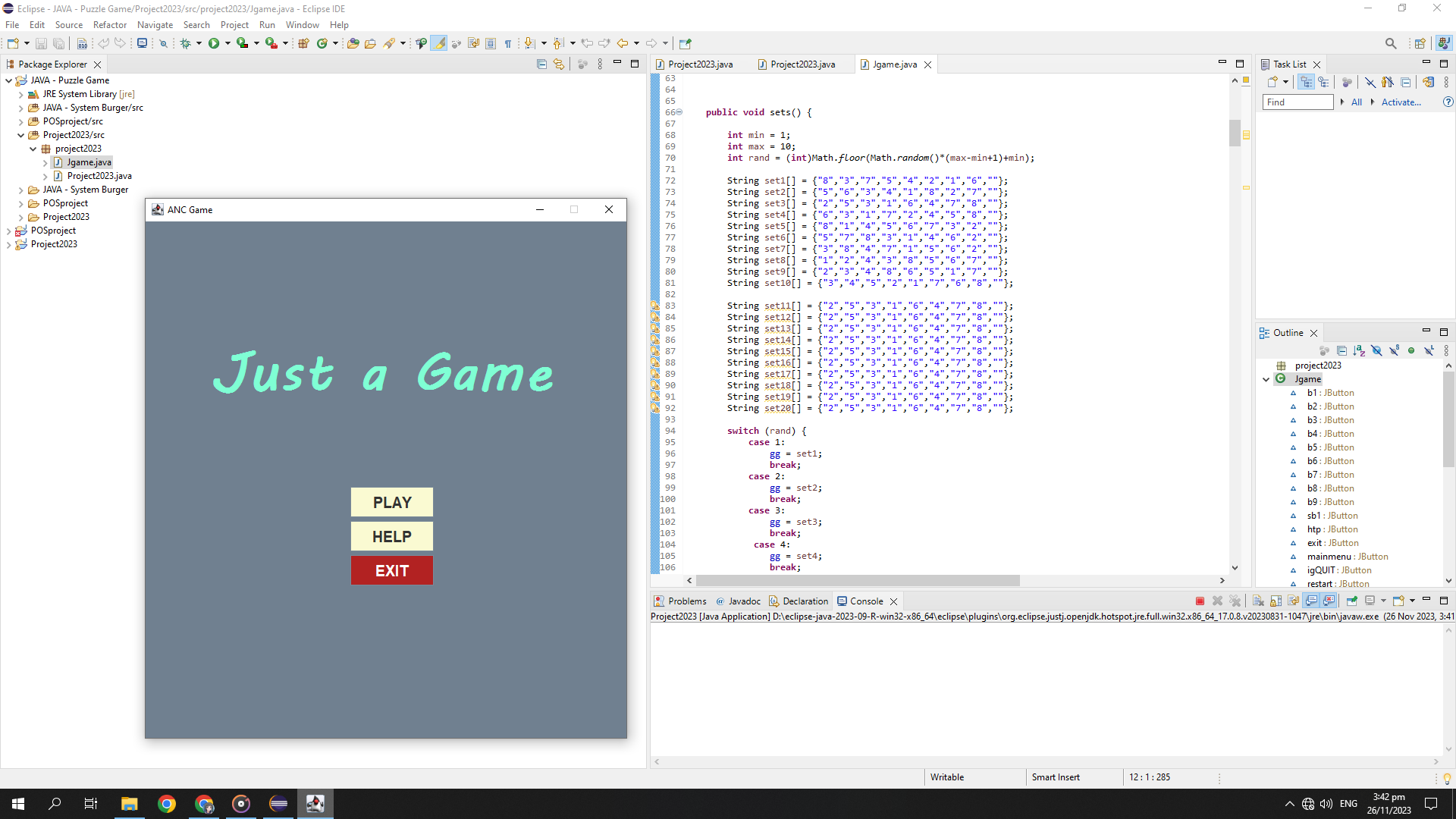The image size is (1456, 819).
Task: Open the Run button dropdown arrow
Action: click(x=227, y=43)
